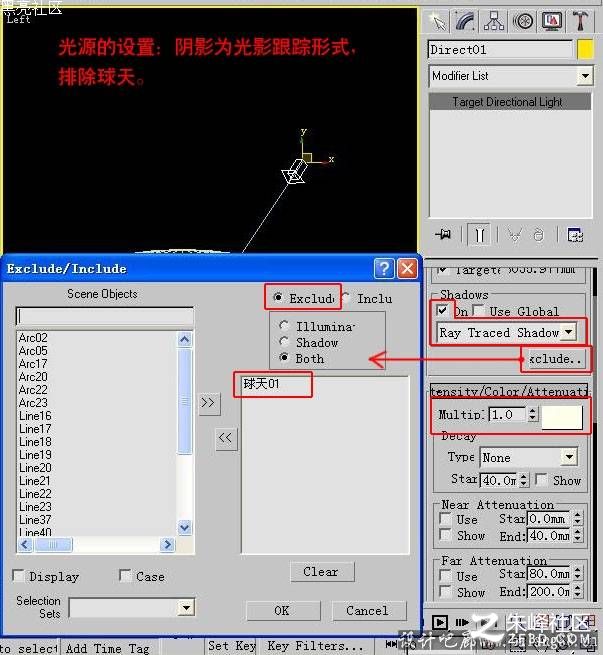This screenshot has height=655, width=603.
Task: Click the Cancel button
Action: click(x=368, y=610)
